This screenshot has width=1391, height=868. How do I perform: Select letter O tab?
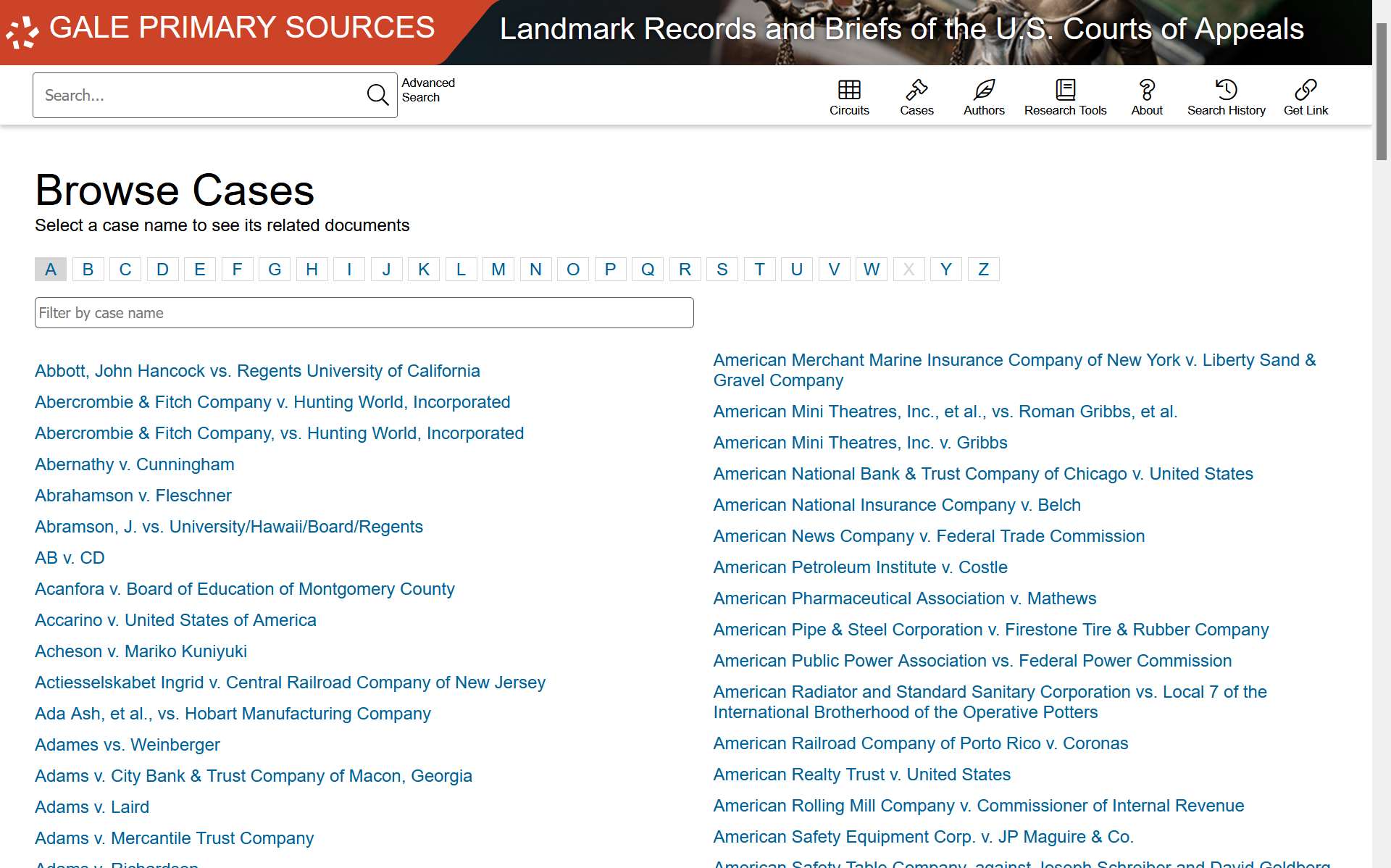click(573, 270)
